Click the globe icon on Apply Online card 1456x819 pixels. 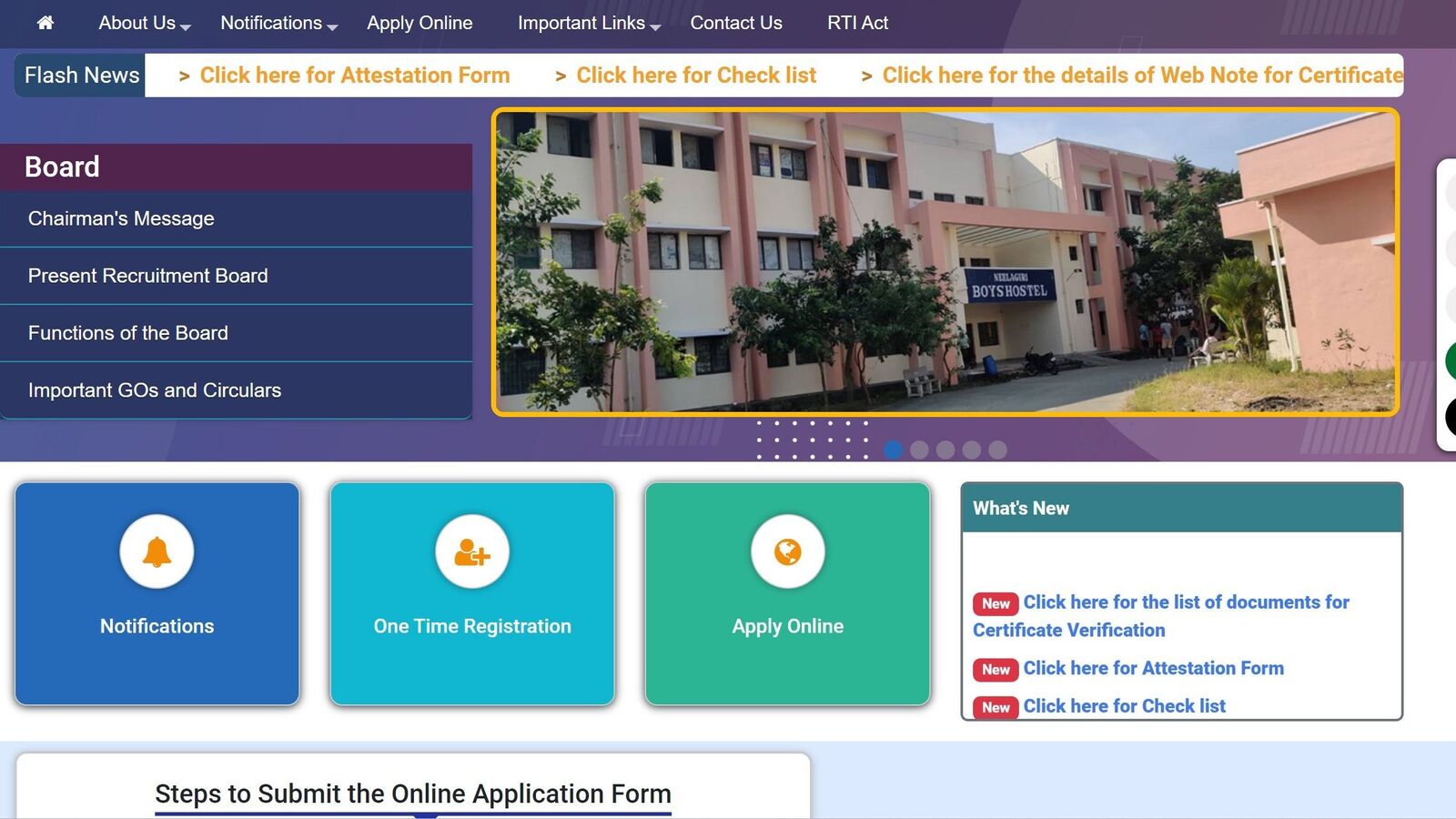tap(787, 551)
